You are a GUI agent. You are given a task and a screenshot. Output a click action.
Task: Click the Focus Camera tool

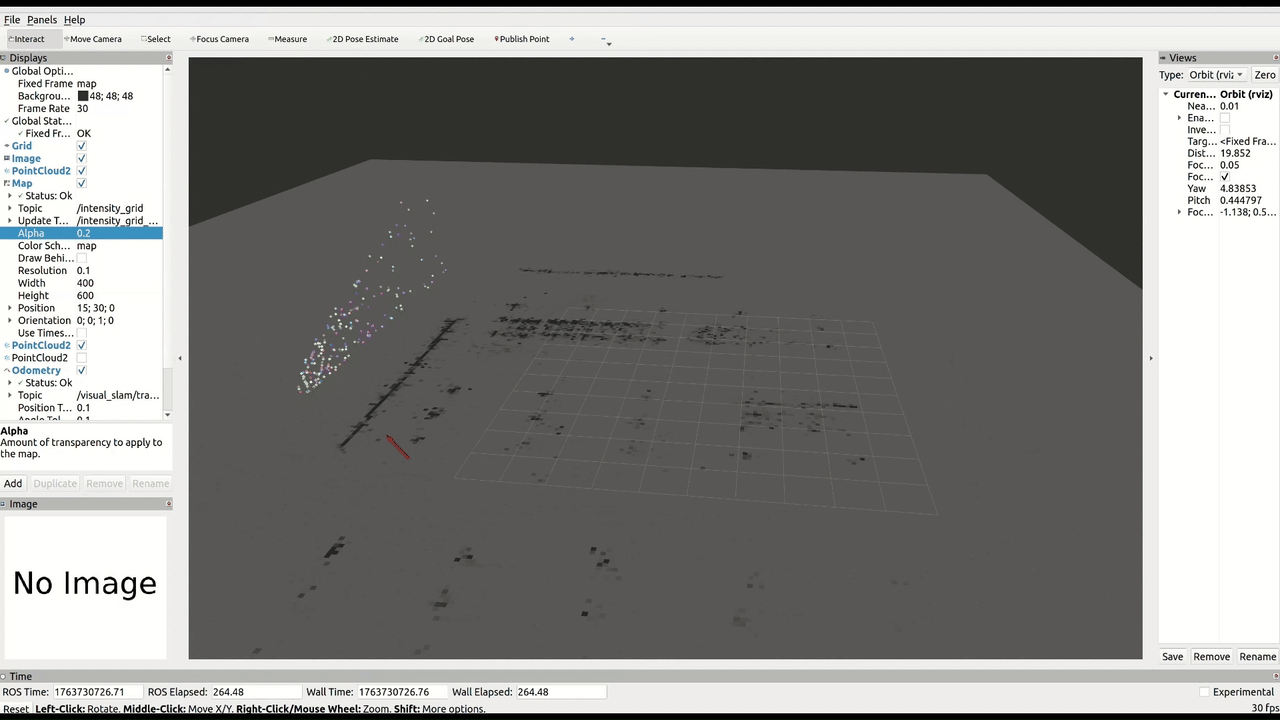[220, 39]
